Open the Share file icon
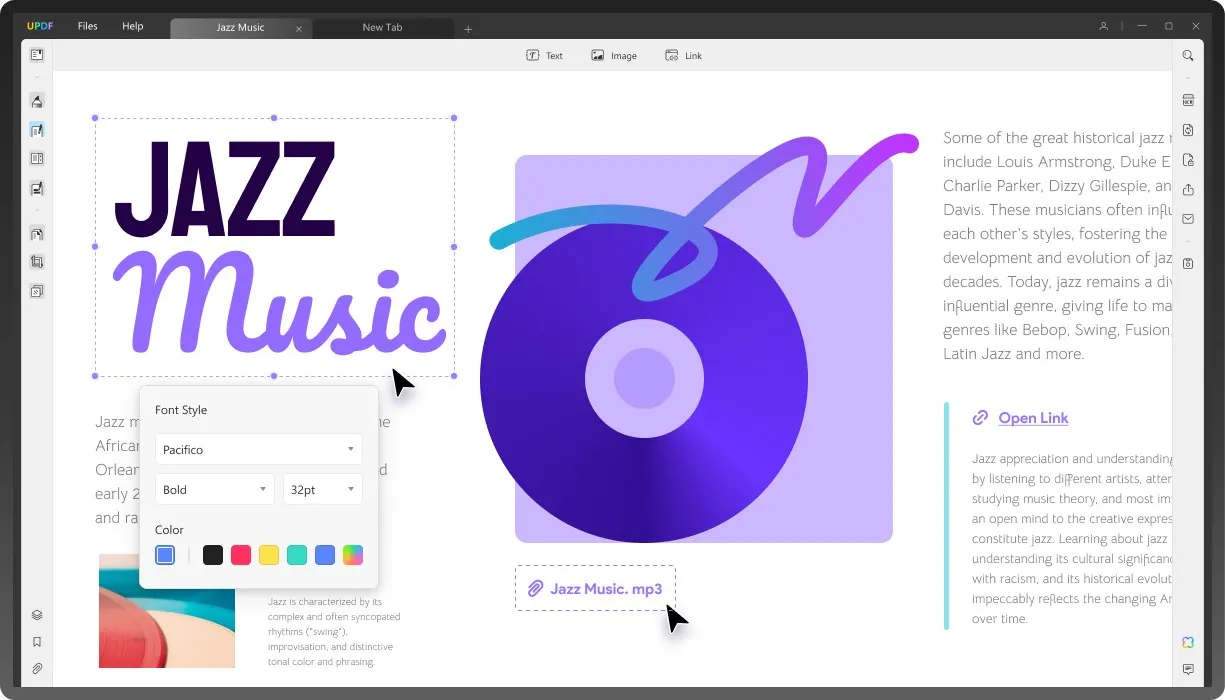The image size is (1225, 700). (x=1188, y=189)
